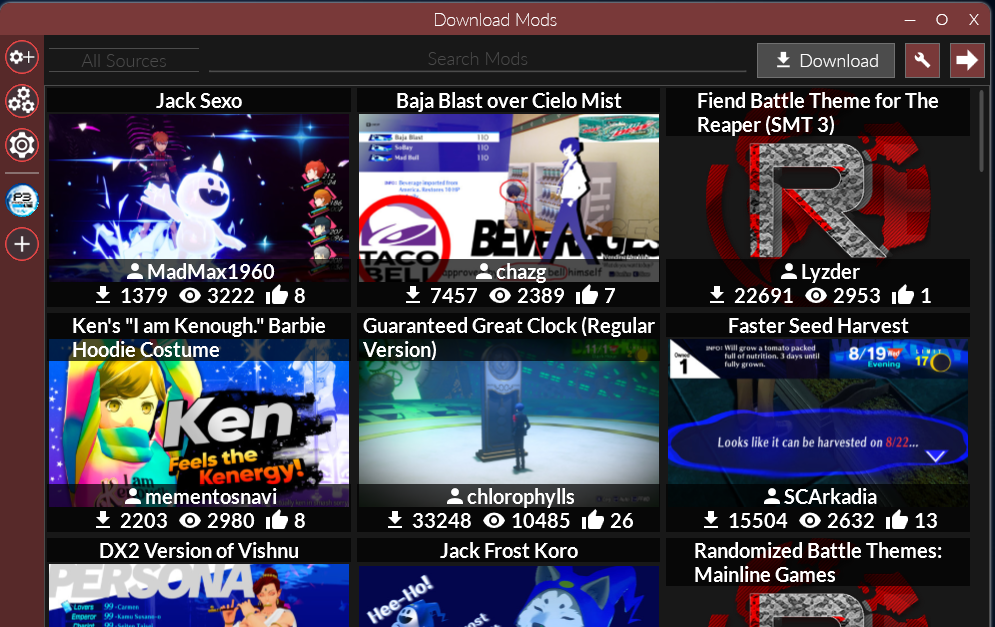The image size is (995, 627).
Task: Select Ken's "I am Kenough." Barbie title
Action: click(199, 337)
